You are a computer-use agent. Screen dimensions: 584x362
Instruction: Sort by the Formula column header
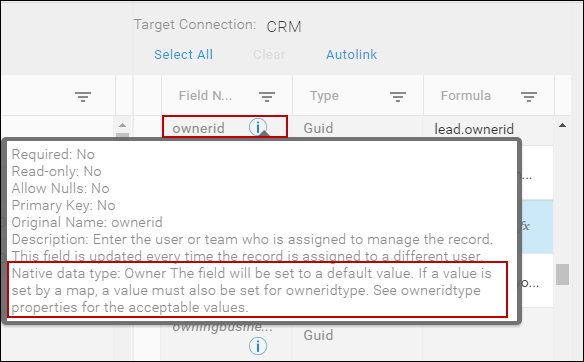(x=466, y=96)
